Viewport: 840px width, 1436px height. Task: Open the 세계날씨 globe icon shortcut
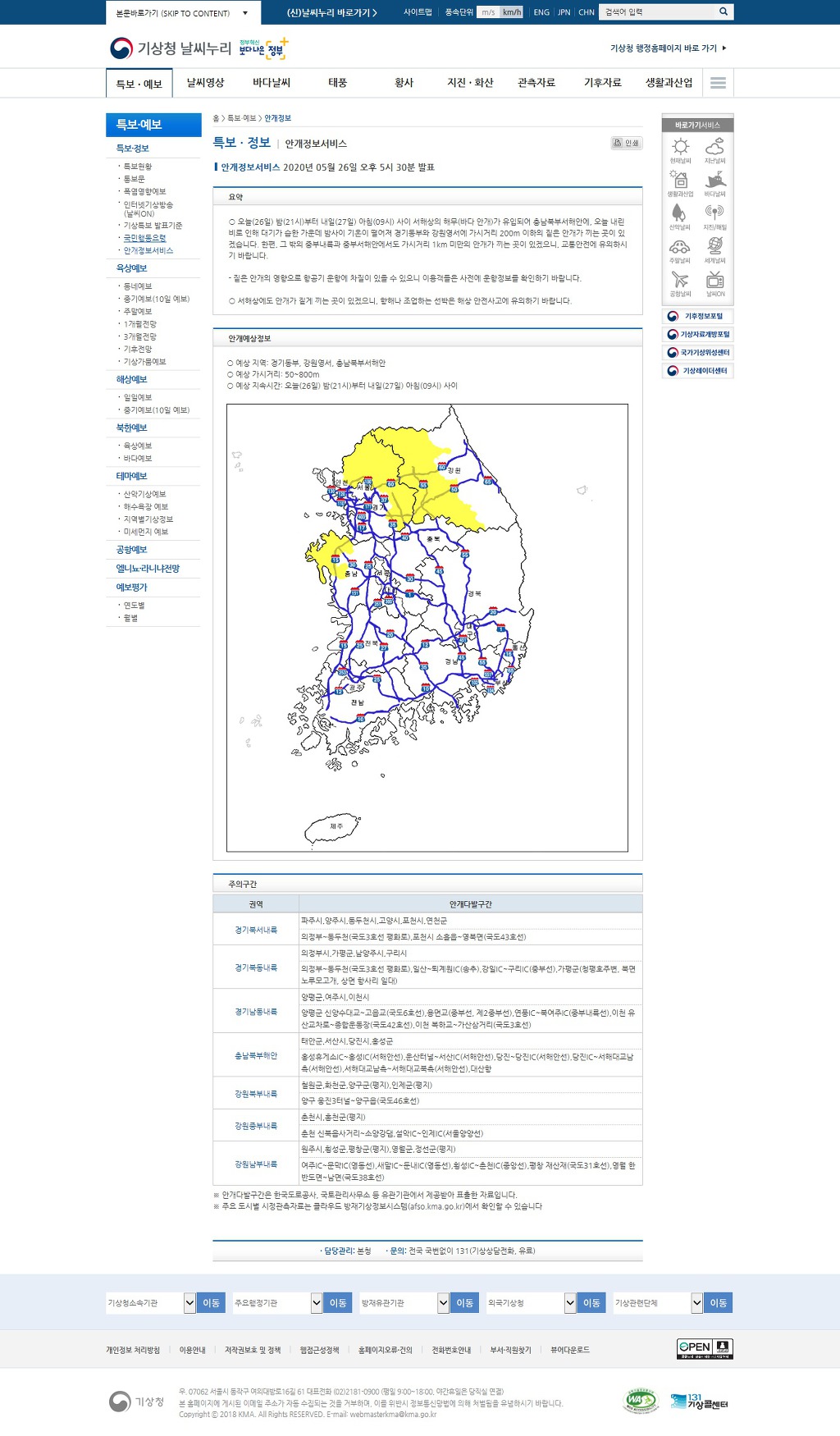[x=714, y=250]
